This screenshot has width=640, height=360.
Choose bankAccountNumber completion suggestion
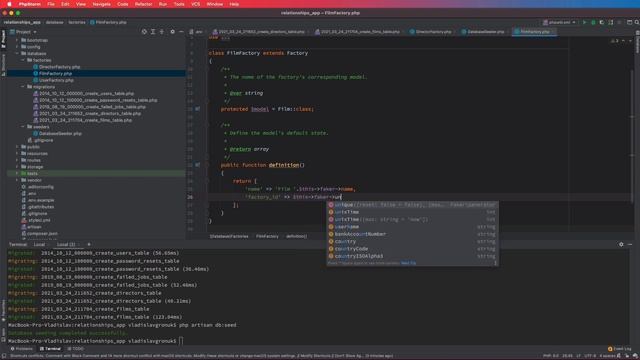(412, 234)
